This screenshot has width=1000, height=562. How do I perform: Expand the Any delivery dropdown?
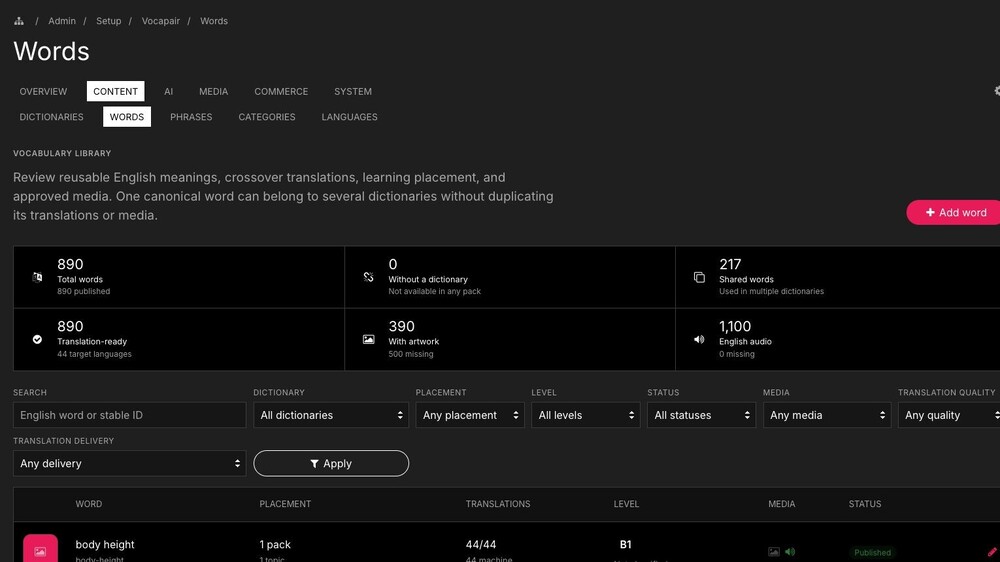[x=129, y=464]
